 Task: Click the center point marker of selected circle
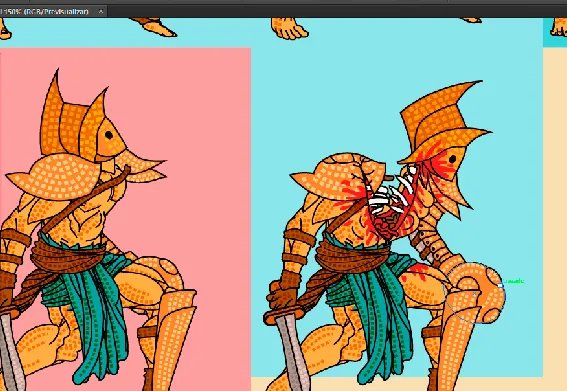[474, 294]
